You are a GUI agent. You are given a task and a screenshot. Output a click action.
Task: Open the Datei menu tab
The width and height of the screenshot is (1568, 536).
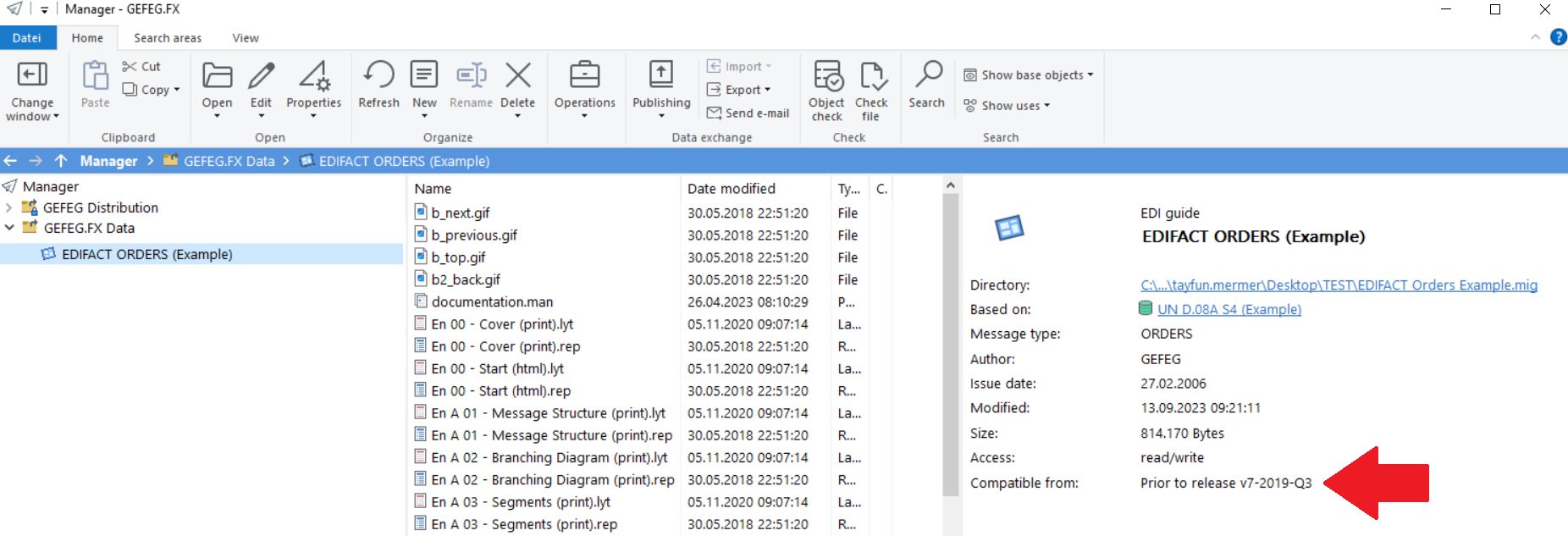click(27, 37)
